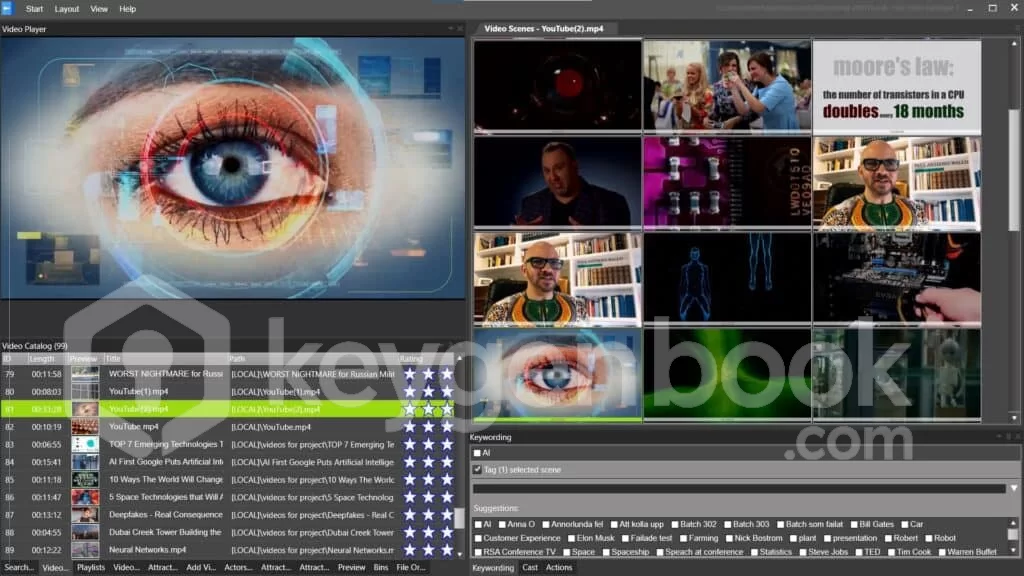Expand the keyword input dropdown arrow

pyautogui.click(x=1014, y=488)
